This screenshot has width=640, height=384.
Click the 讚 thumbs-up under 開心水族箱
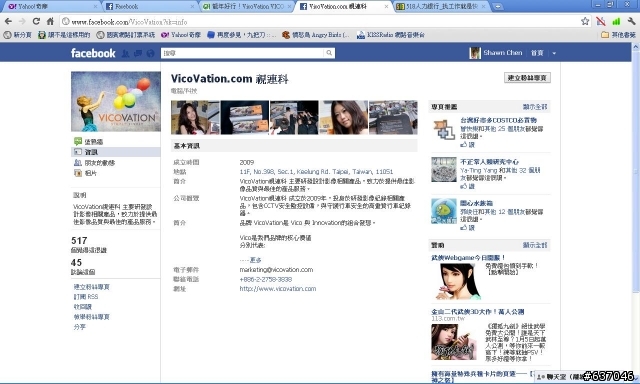click(467, 228)
